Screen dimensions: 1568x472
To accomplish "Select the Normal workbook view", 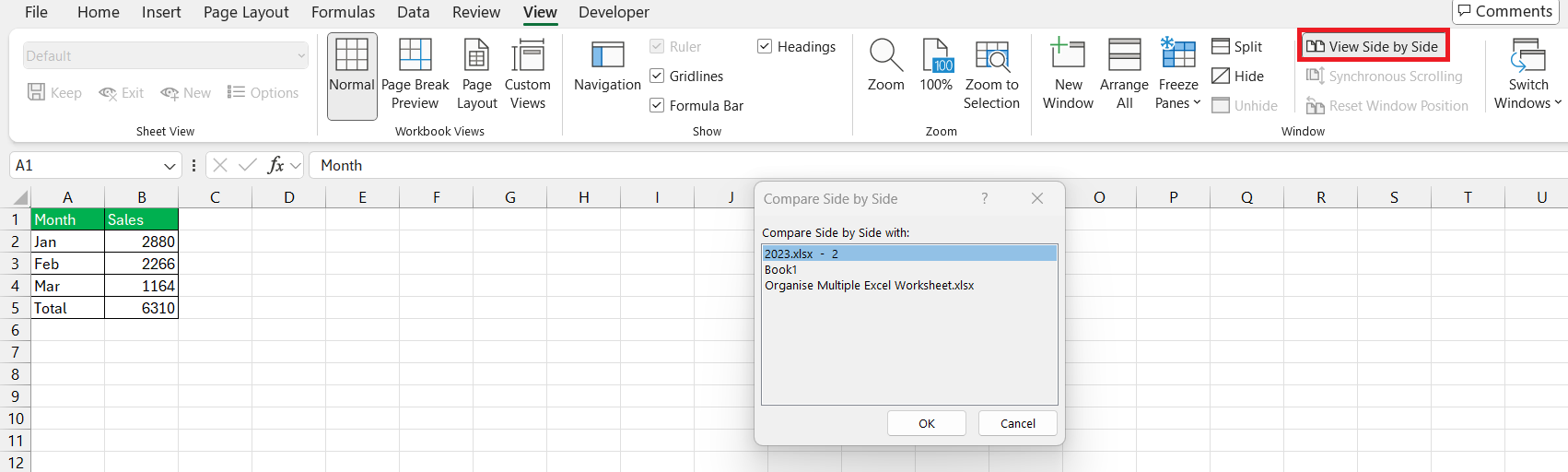I will [x=352, y=77].
